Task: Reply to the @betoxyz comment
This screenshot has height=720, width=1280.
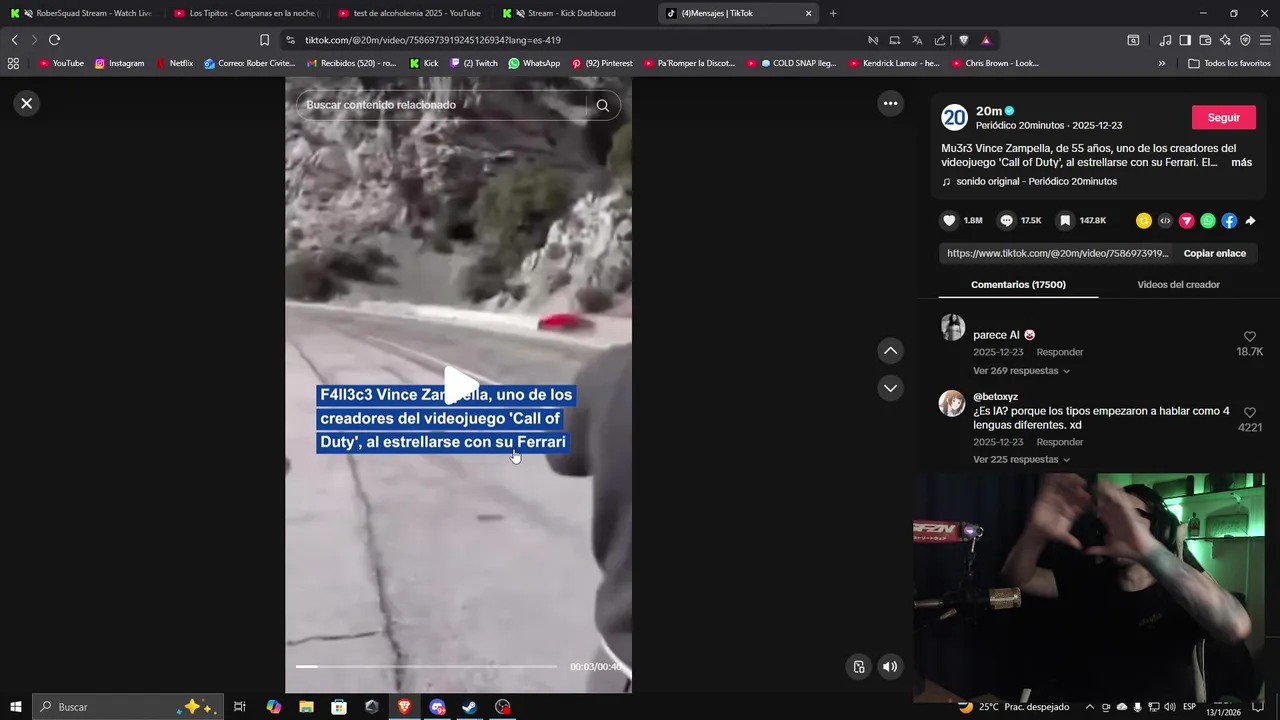Action: click(x=1059, y=441)
